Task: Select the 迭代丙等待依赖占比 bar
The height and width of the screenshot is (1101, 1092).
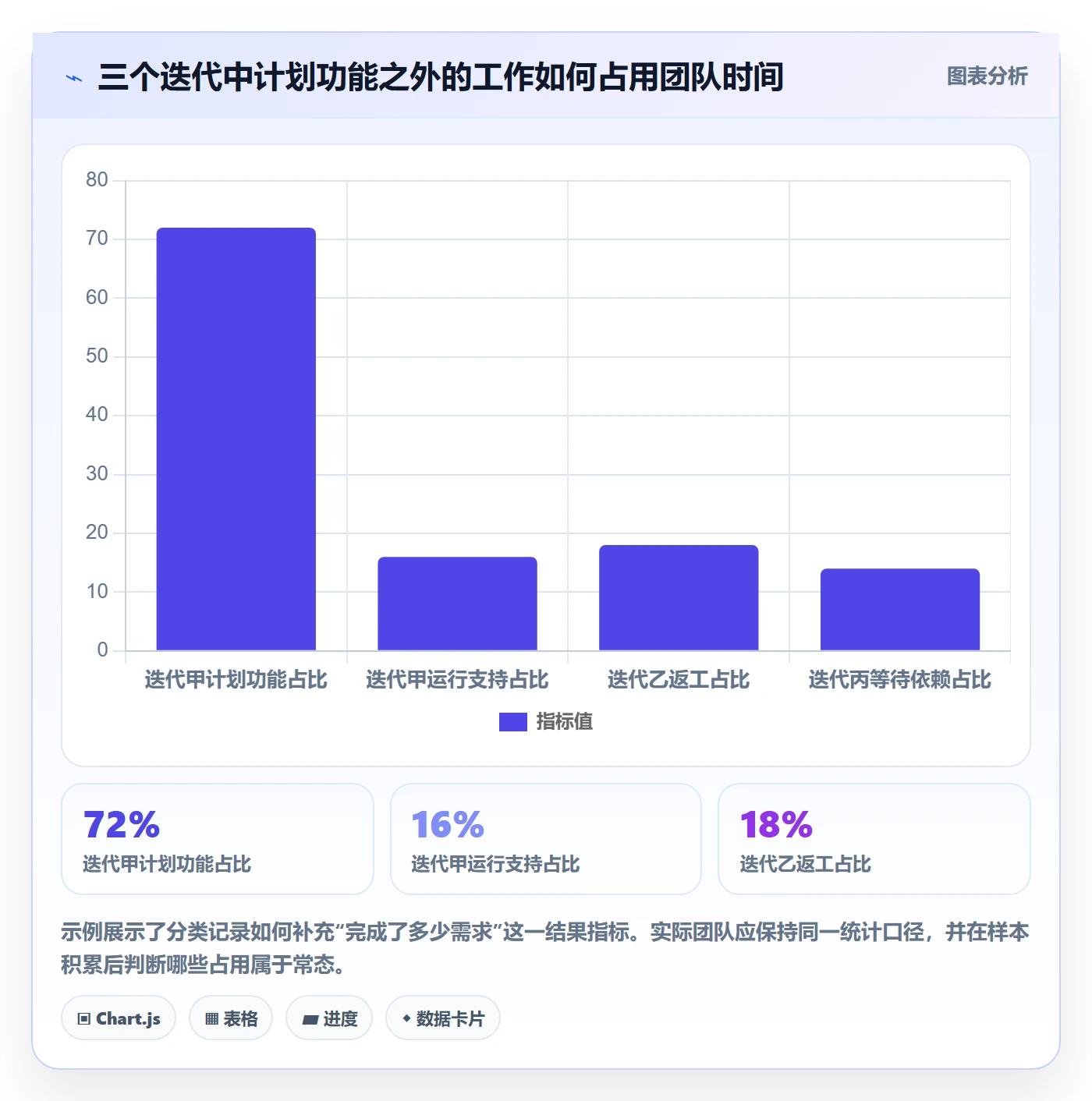Action: click(x=900, y=609)
